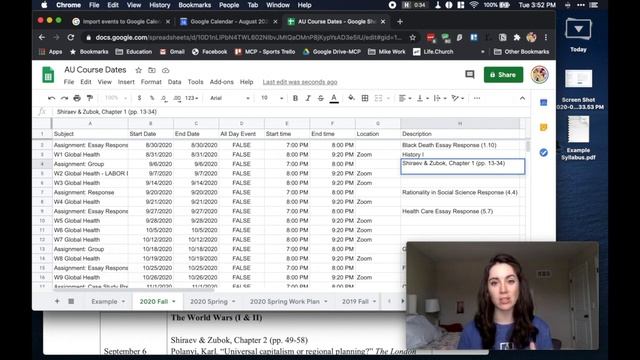Screen dimensions: 640x360
Task: Format as percent icon
Action: pyautogui.click(x=152, y=98)
